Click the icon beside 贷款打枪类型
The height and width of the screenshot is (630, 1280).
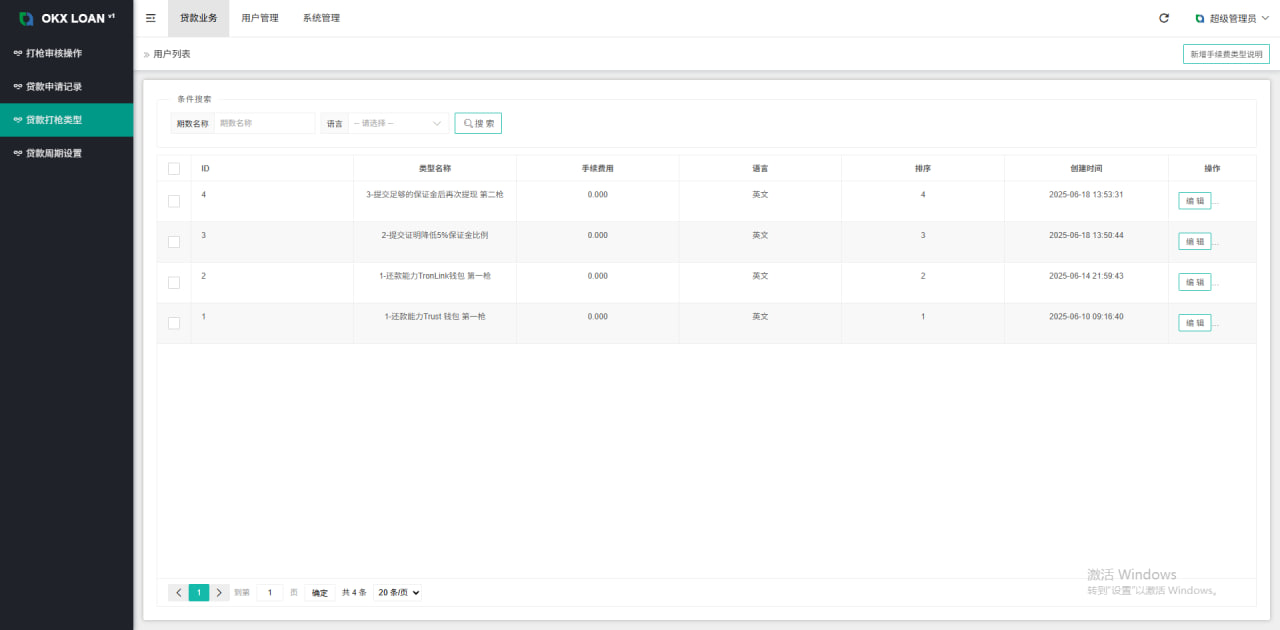(x=18, y=120)
